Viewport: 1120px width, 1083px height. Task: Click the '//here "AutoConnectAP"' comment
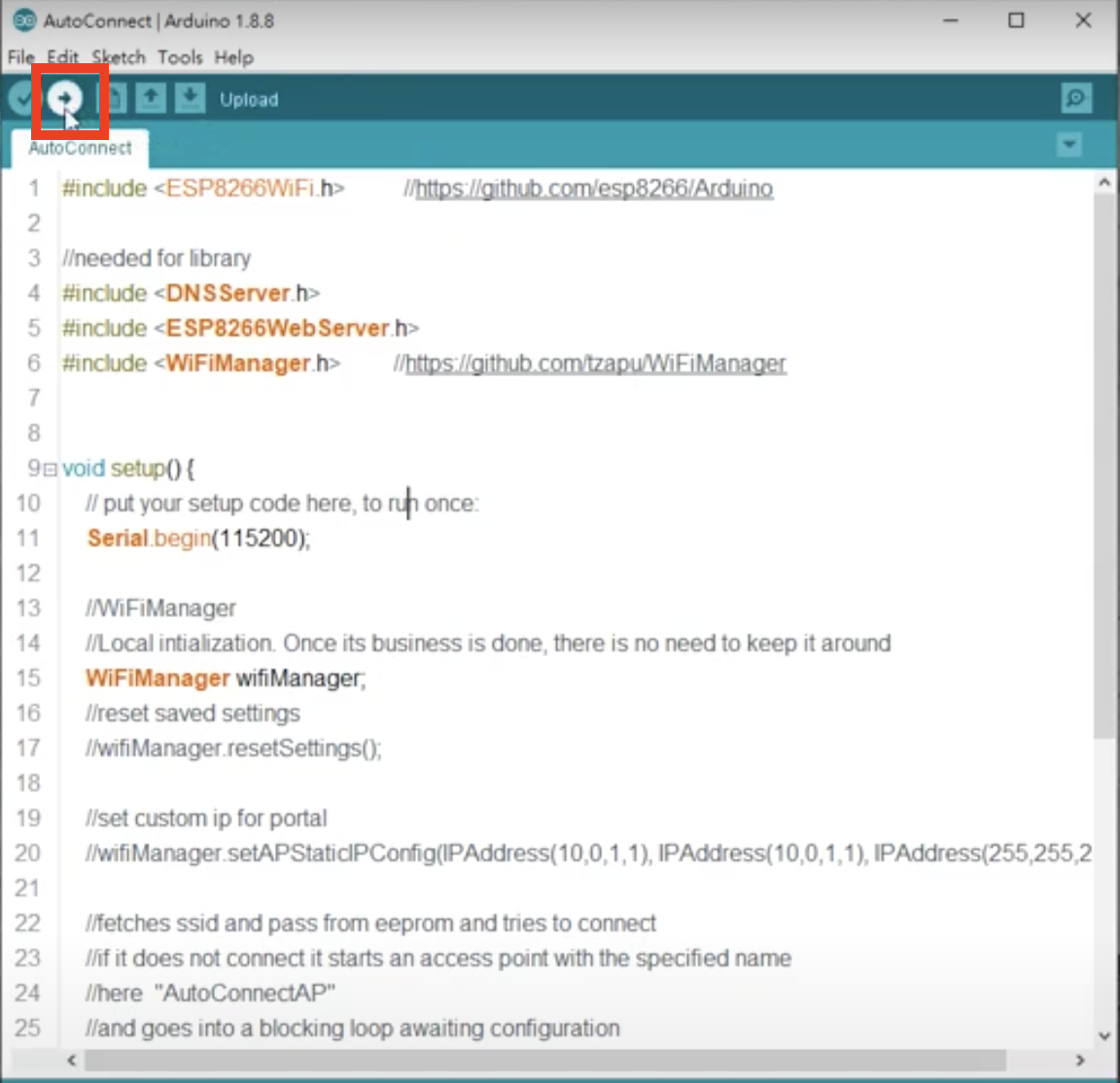click(210, 993)
